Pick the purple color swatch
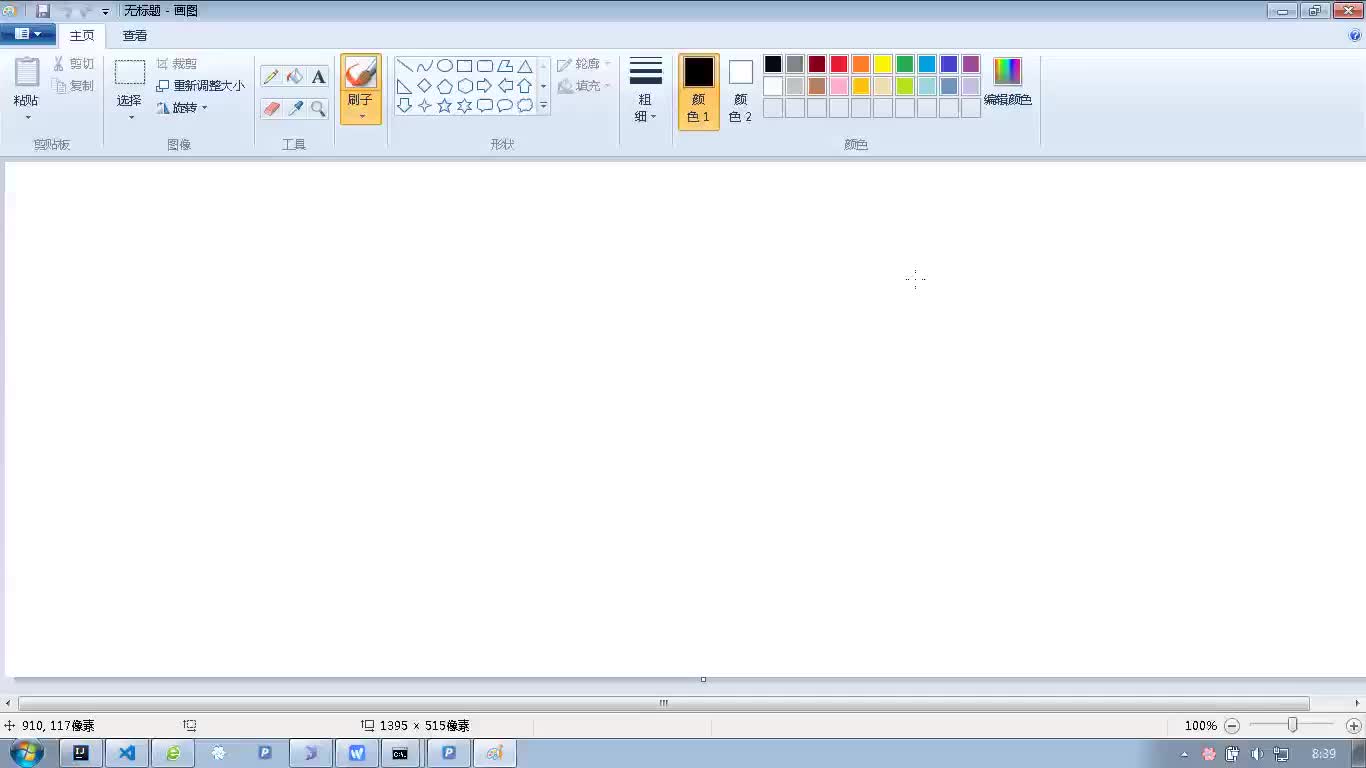The width and height of the screenshot is (1366, 768). [971, 64]
